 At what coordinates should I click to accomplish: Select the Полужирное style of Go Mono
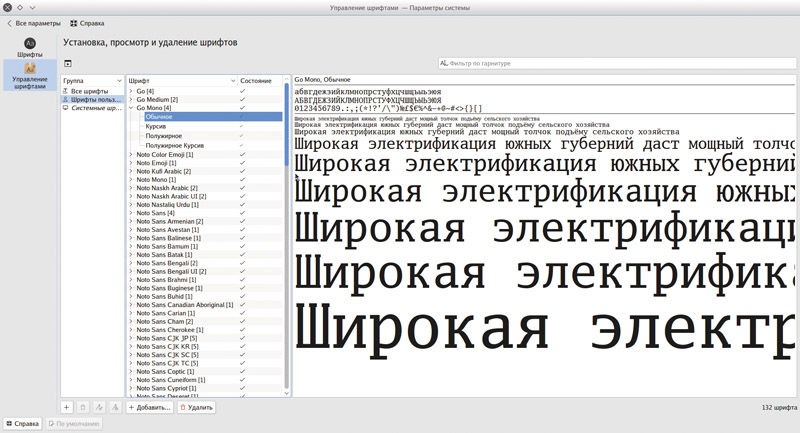click(x=213, y=136)
